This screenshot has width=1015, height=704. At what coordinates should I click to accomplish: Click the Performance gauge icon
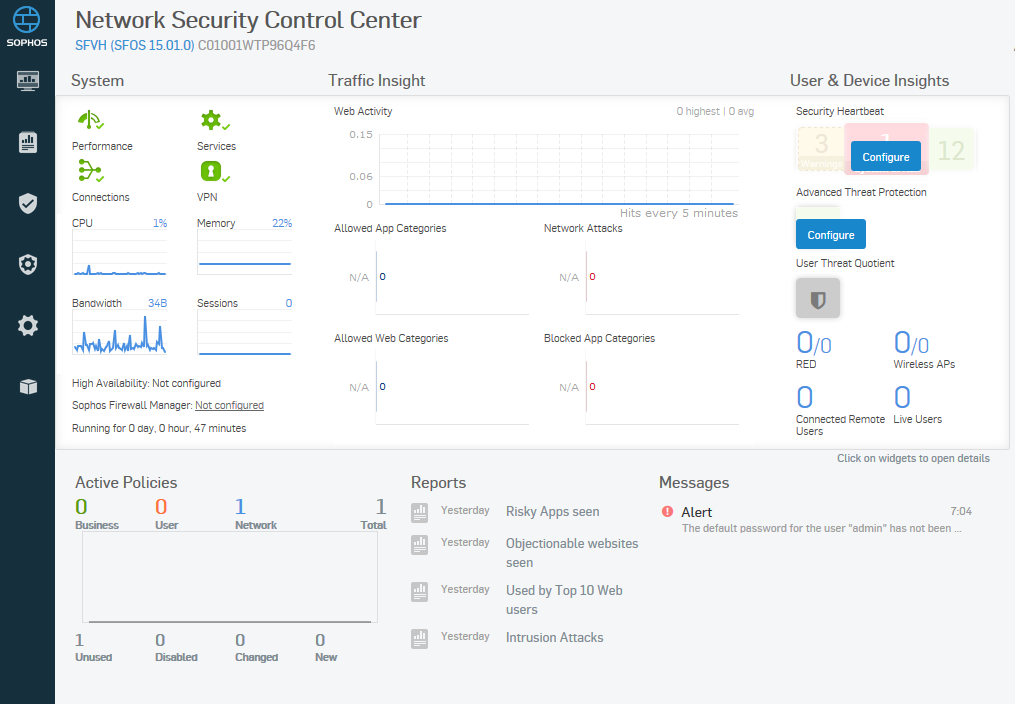point(91,120)
